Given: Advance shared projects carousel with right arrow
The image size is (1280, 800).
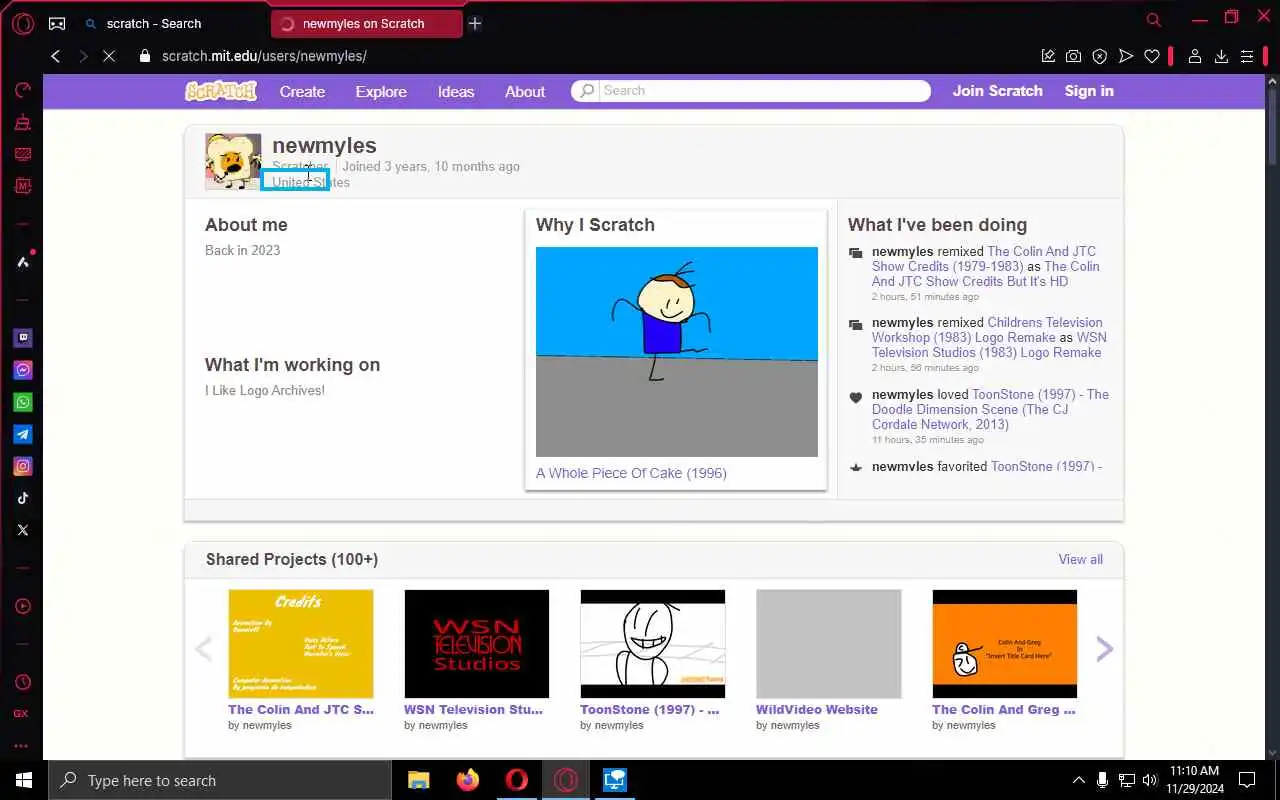Looking at the screenshot, I should (x=1104, y=650).
